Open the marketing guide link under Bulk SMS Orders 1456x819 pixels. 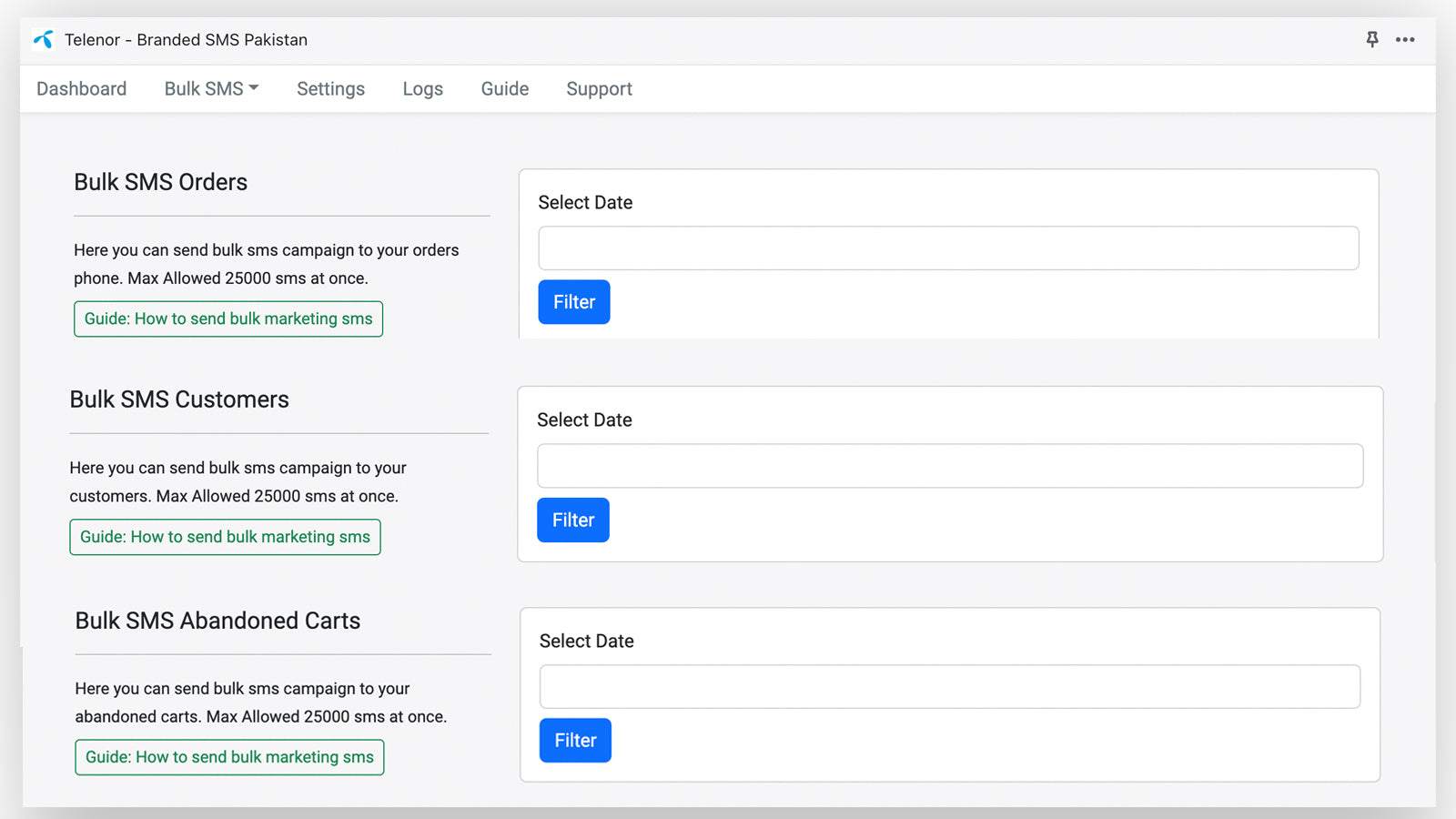pyautogui.click(x=228, y=319)
